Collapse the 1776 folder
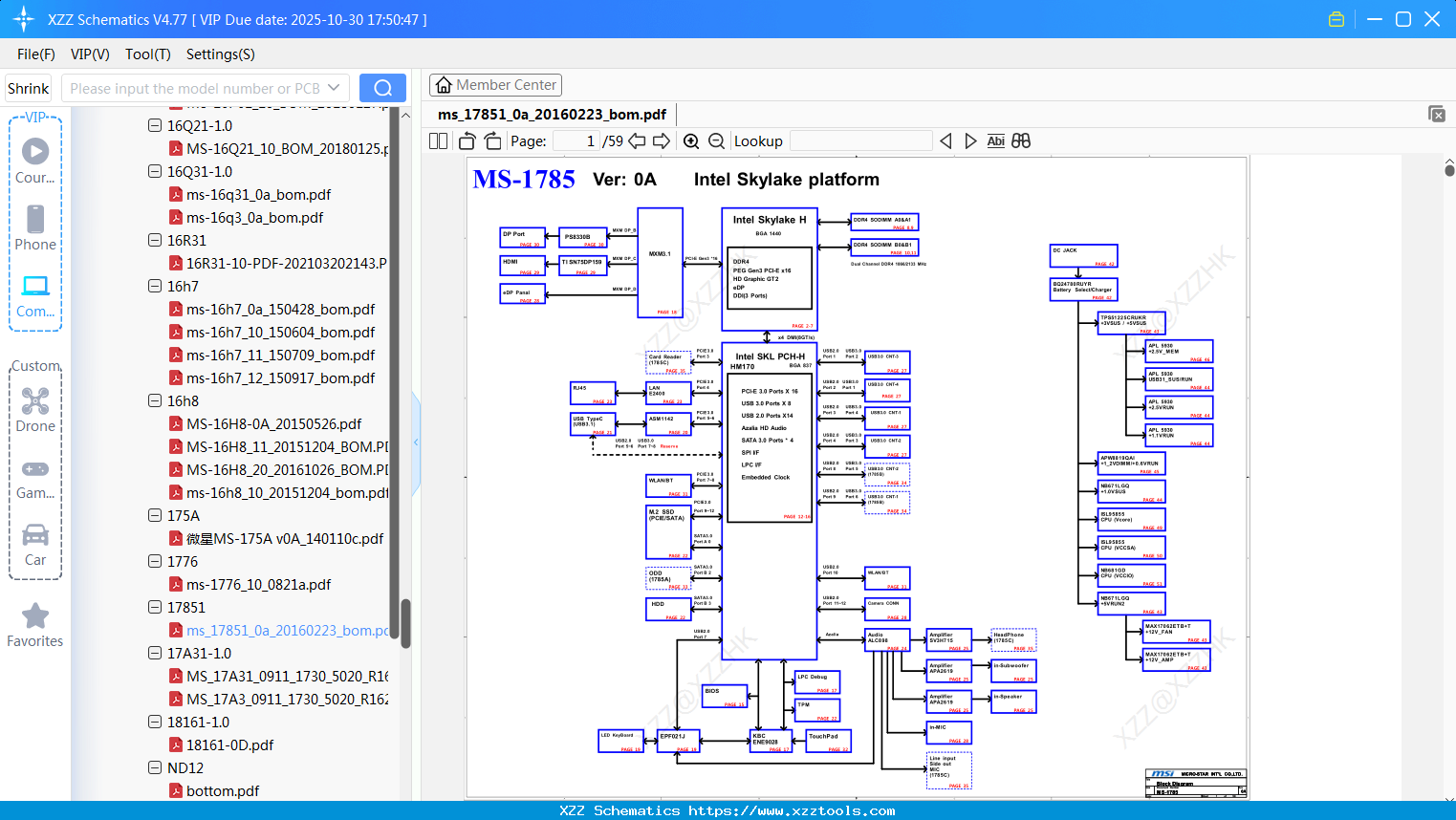The width and height of the screenshot is (1456, 820). 155,561
